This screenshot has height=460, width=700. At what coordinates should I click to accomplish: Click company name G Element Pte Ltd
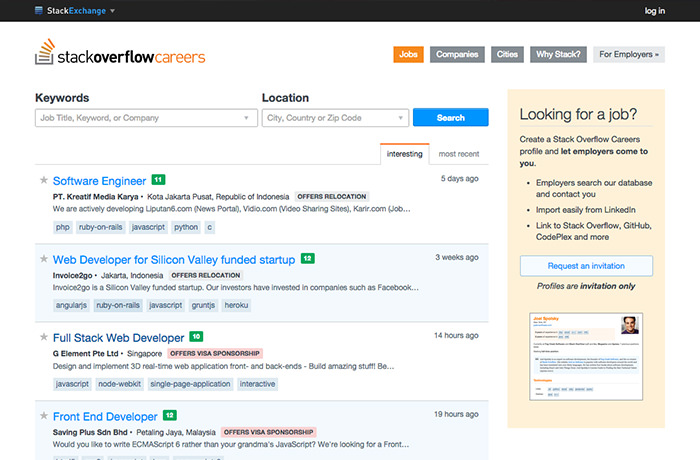pyautogui.click(x=86, y=354)
